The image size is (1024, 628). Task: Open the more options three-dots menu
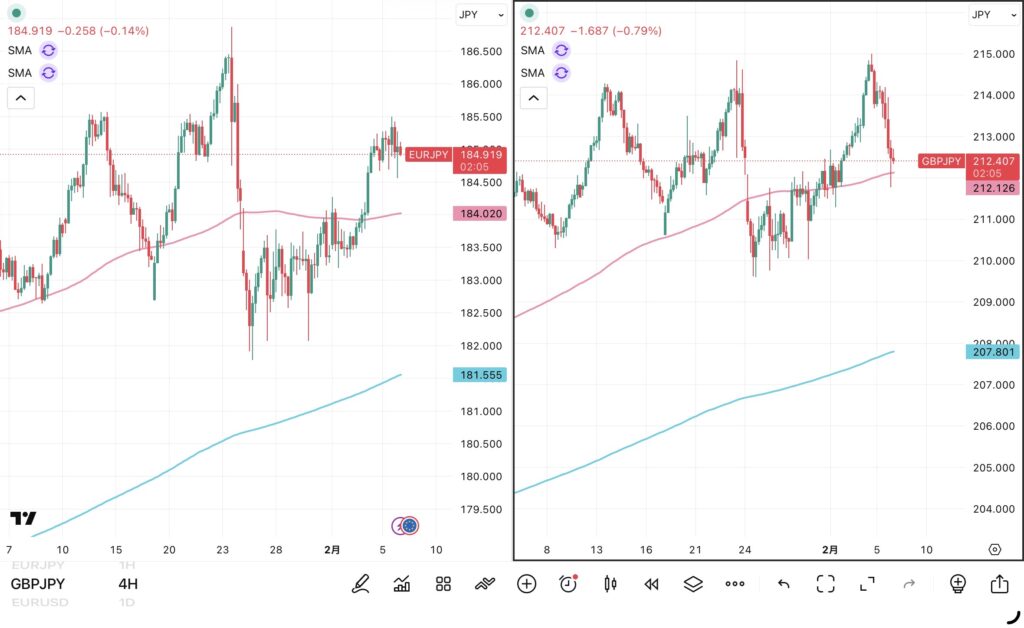click(735, 584)
